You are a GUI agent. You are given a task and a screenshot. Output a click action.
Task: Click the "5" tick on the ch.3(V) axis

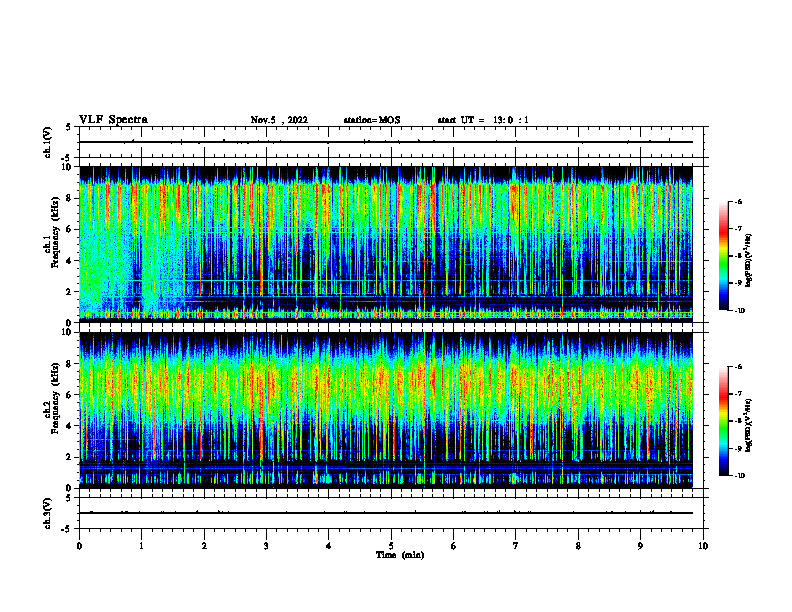click(x=69, y=498)
